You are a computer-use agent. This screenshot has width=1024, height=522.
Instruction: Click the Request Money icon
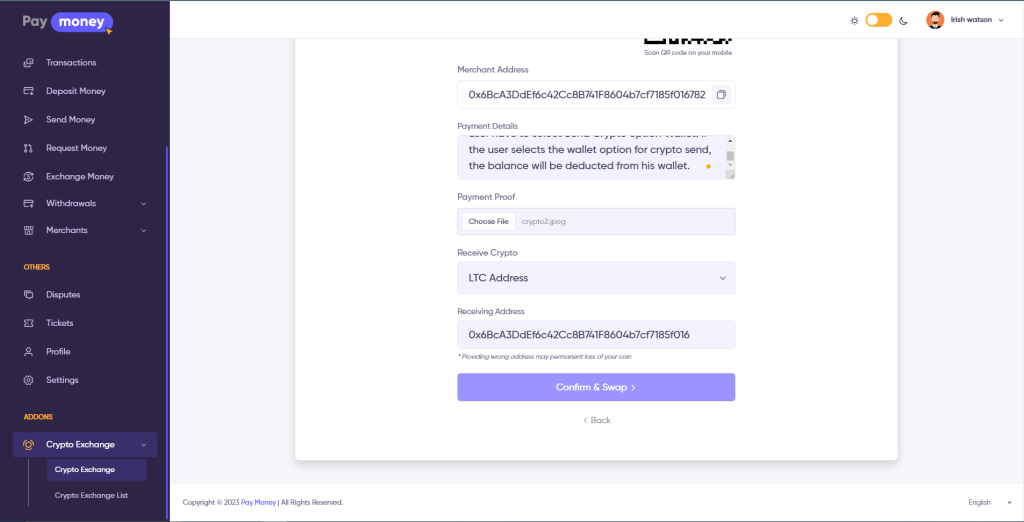coord(28,148)
